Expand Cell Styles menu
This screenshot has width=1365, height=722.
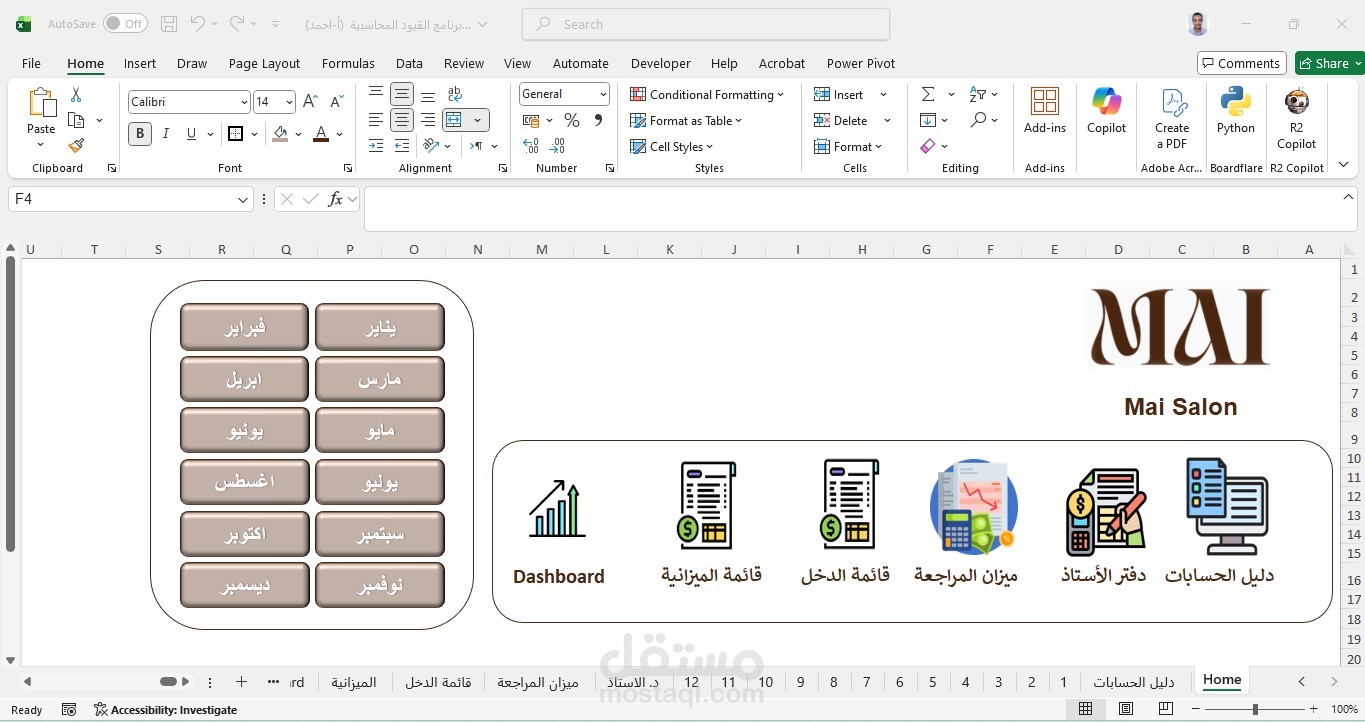click(x=672, y=146)
